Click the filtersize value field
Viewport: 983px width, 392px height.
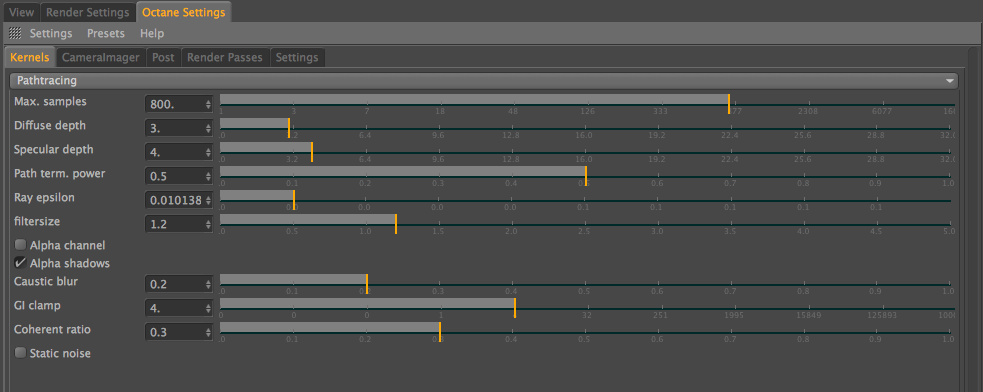[x=179, y=224]
